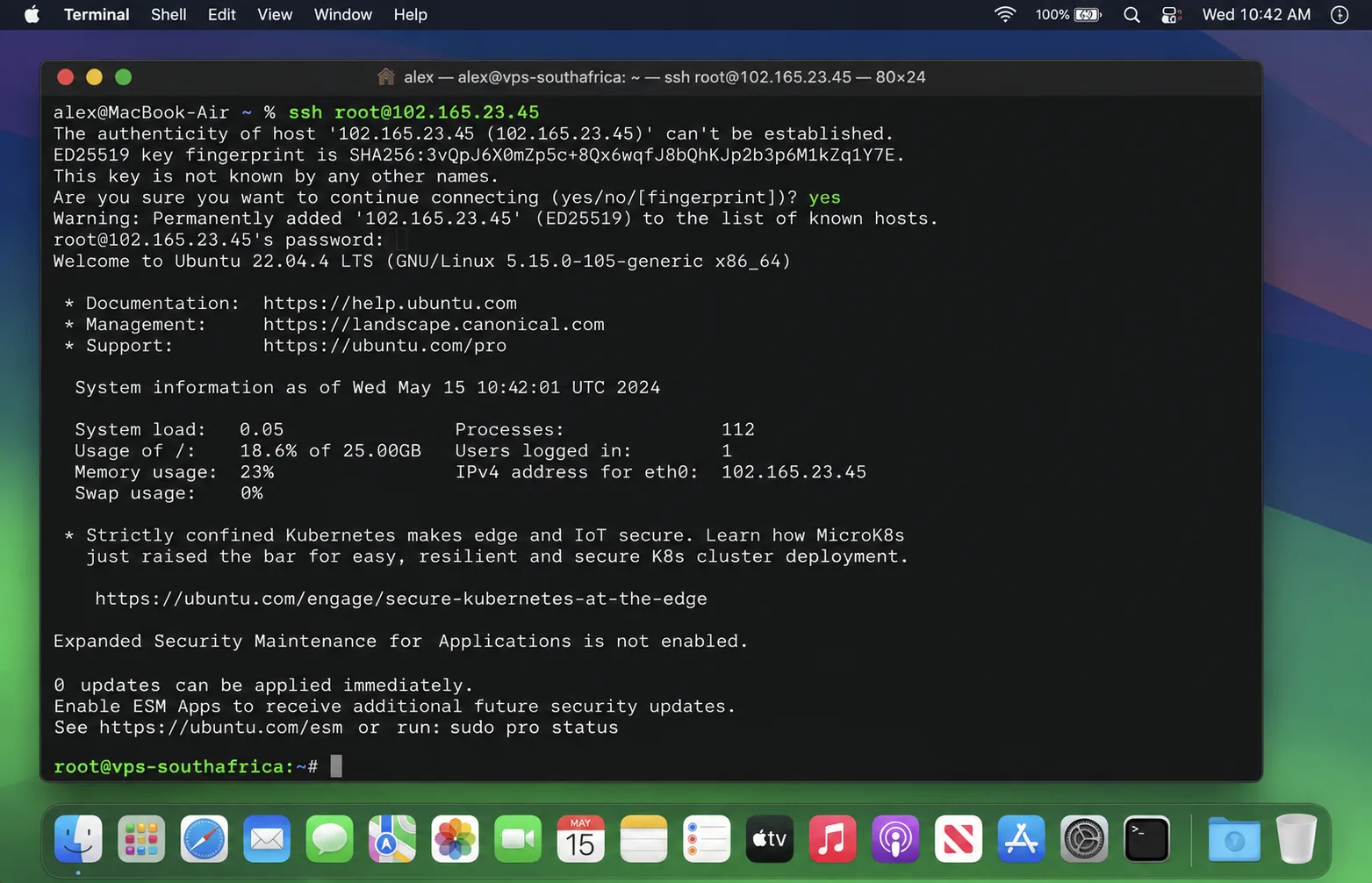Open Maps from the Dock
This screenshot has height=883, width=1372.
coord(392,839)
